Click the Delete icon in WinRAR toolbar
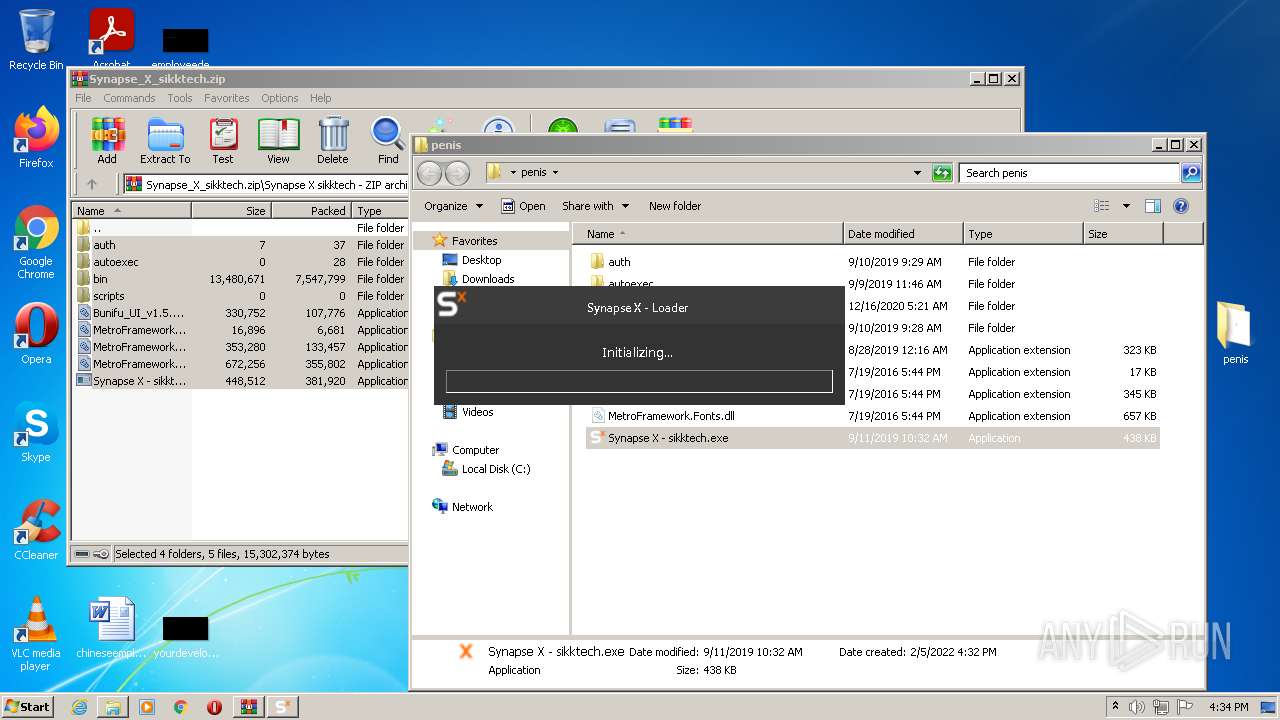 (x=333, y=141)
